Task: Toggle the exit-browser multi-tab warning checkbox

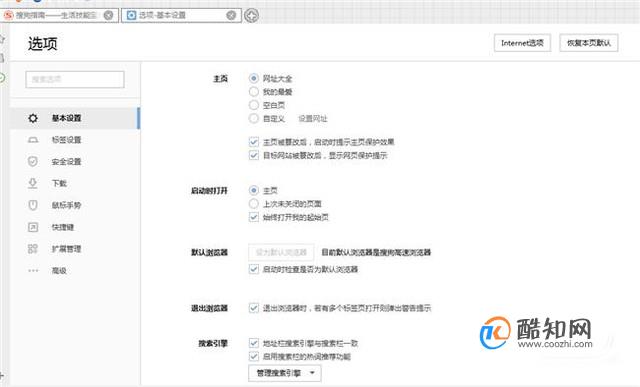Action: [253, 308]
